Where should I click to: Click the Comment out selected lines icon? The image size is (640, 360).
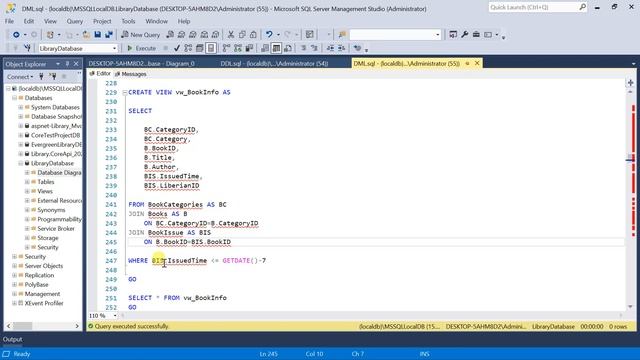(304, 48)
